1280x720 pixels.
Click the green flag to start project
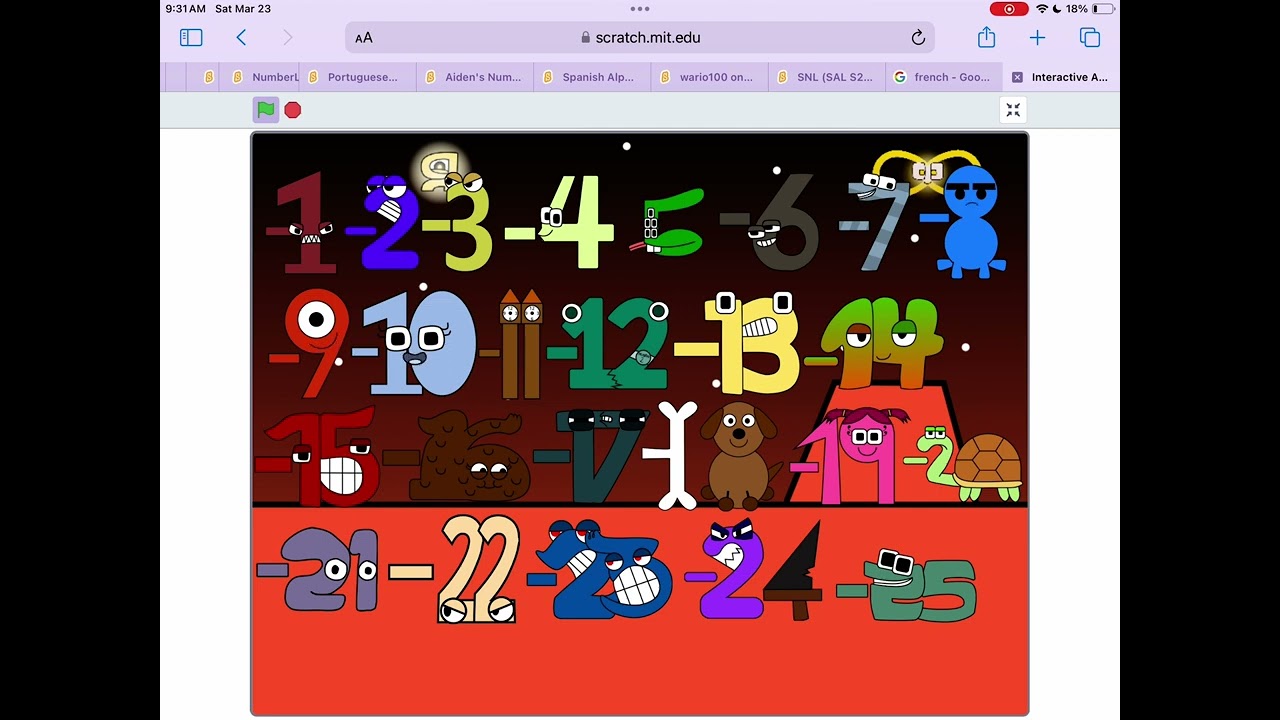[x=265, y=110]
